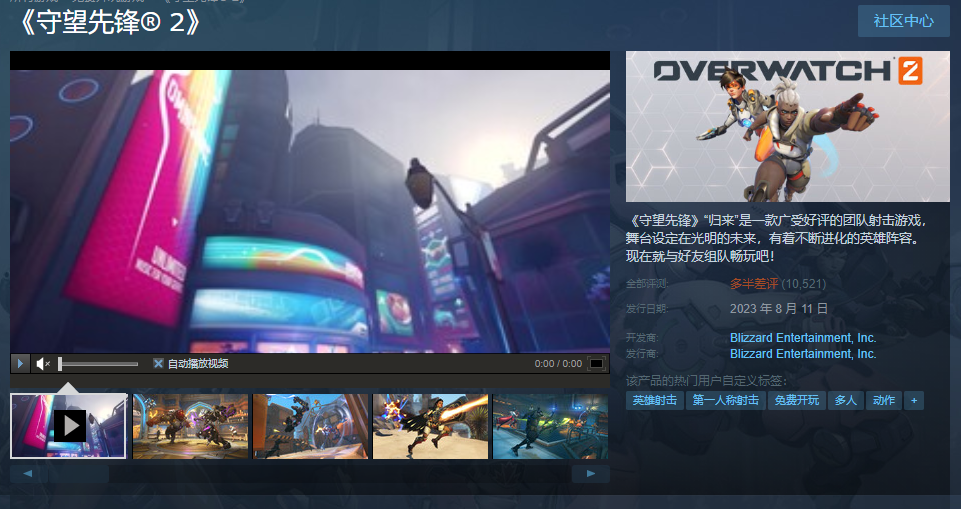Select the 英雄射击 tag
The width and height of the screenshot is (961, 509).
[655, 401]
